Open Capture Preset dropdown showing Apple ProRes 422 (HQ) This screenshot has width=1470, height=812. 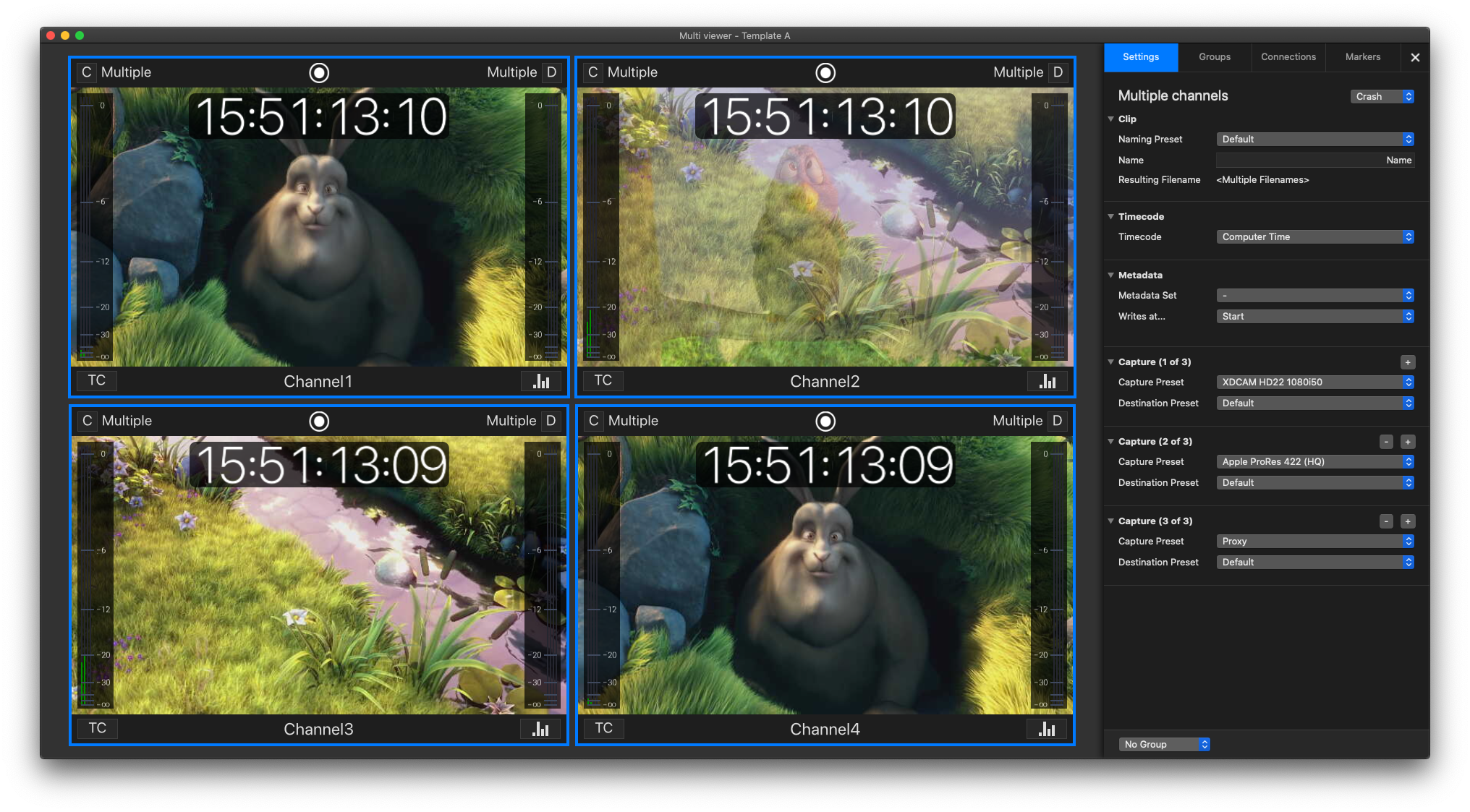coord(1315,461)
